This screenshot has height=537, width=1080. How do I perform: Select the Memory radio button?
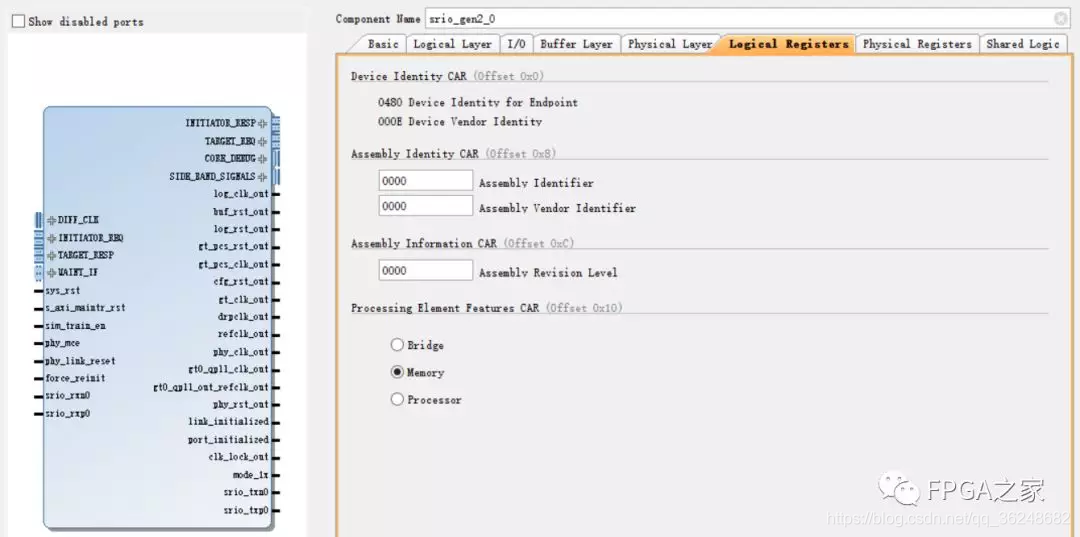(397, 372)
